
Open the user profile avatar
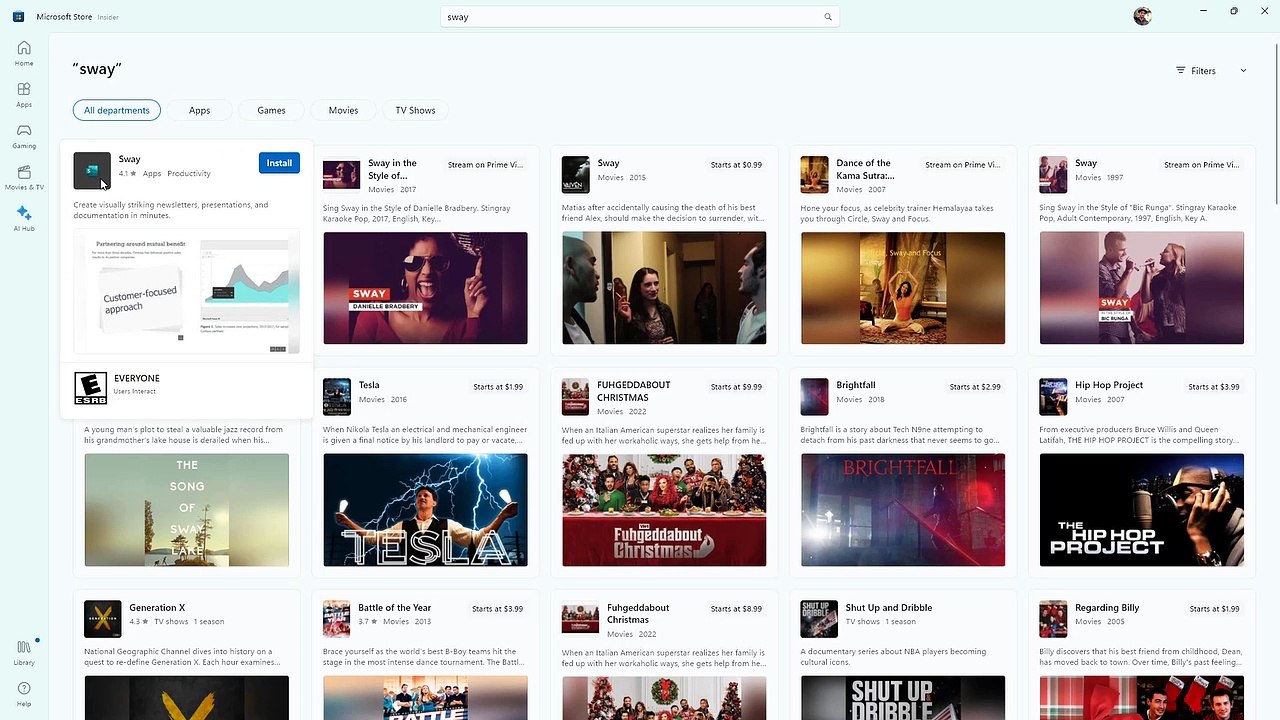pos(1142,16)
